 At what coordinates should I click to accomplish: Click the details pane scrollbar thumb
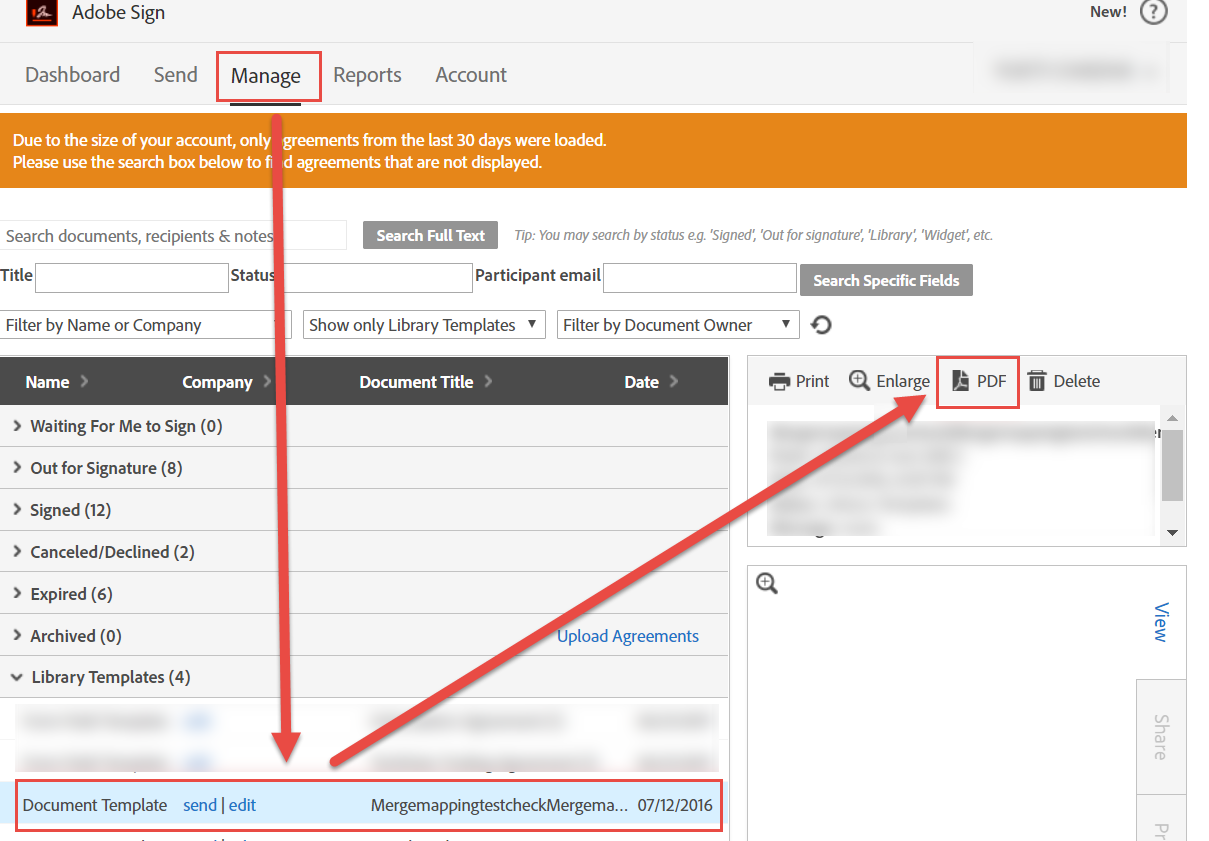1173,465
